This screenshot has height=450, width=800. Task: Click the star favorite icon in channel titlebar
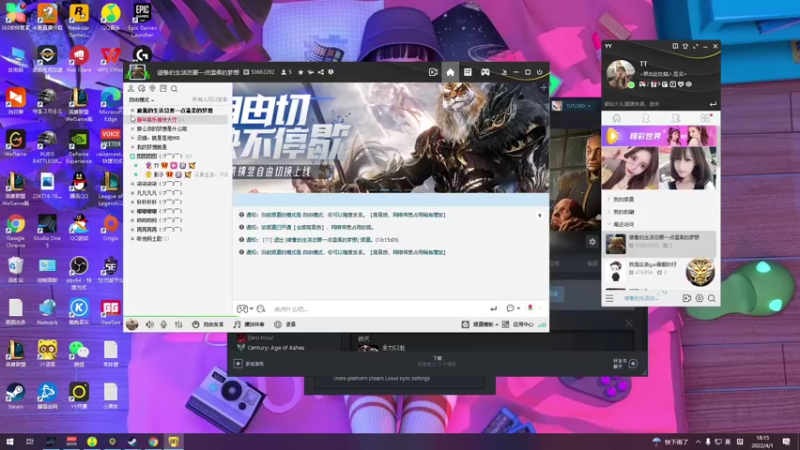tap(301, 72)
